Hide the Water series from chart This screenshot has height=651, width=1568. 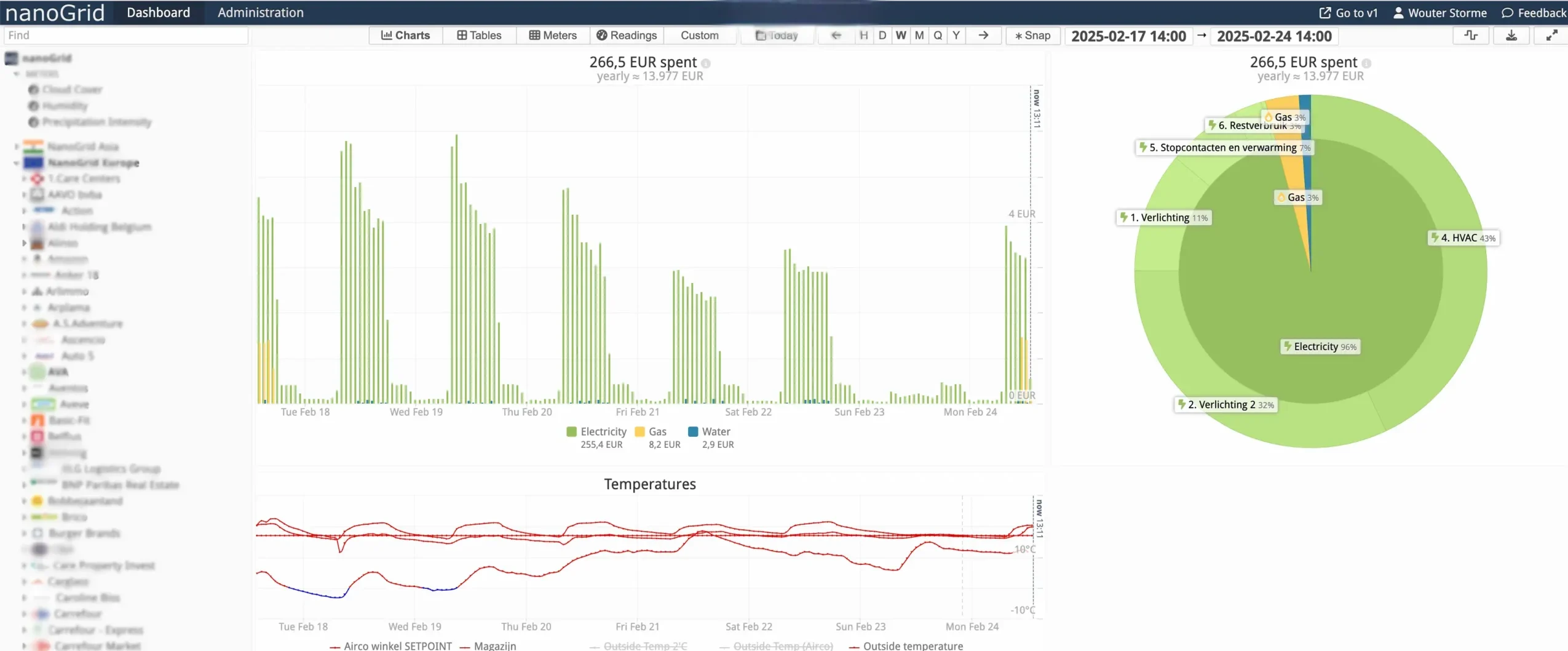[708, 431]
